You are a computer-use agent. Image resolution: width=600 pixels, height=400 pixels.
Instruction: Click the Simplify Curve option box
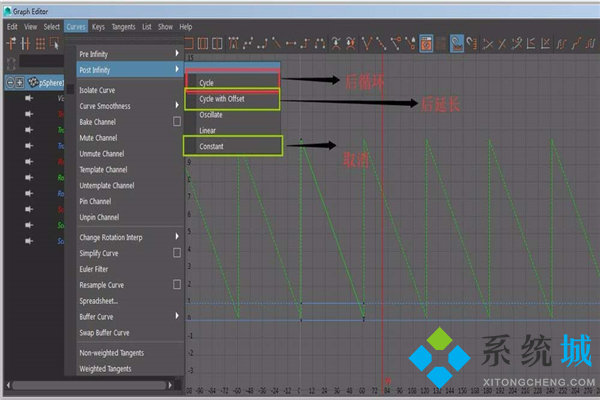[x=177, y=253]
